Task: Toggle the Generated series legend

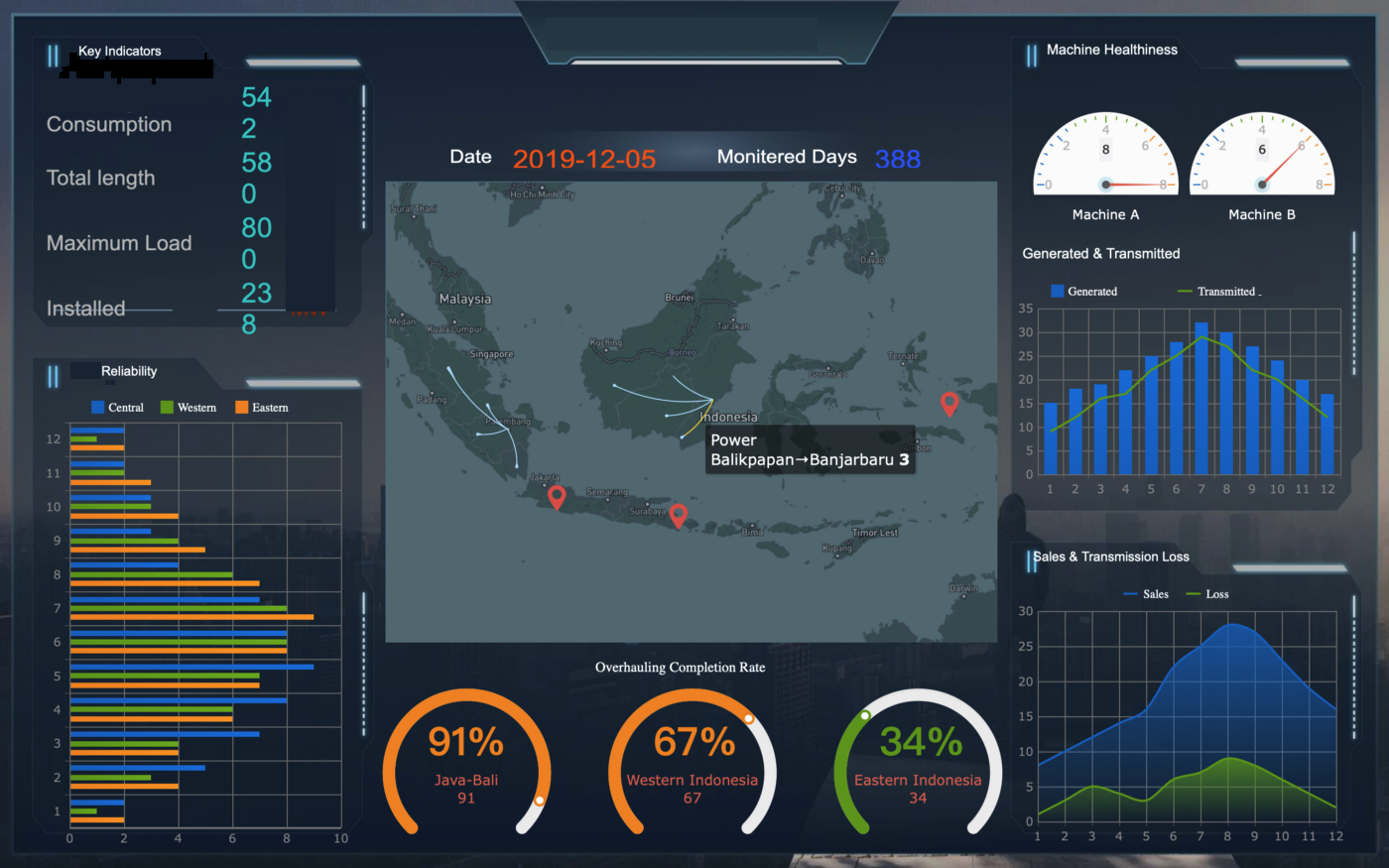Action: pos(1083,292)
